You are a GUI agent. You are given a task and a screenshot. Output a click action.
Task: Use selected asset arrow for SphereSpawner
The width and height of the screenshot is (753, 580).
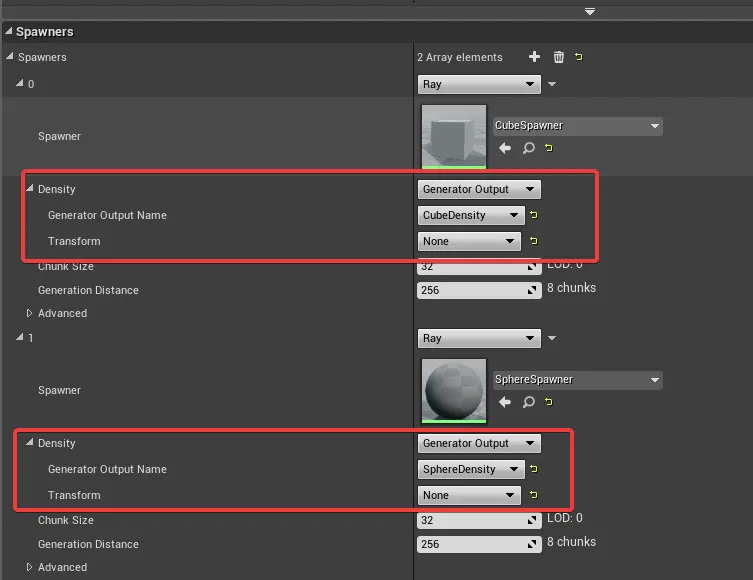click(505, 402)
